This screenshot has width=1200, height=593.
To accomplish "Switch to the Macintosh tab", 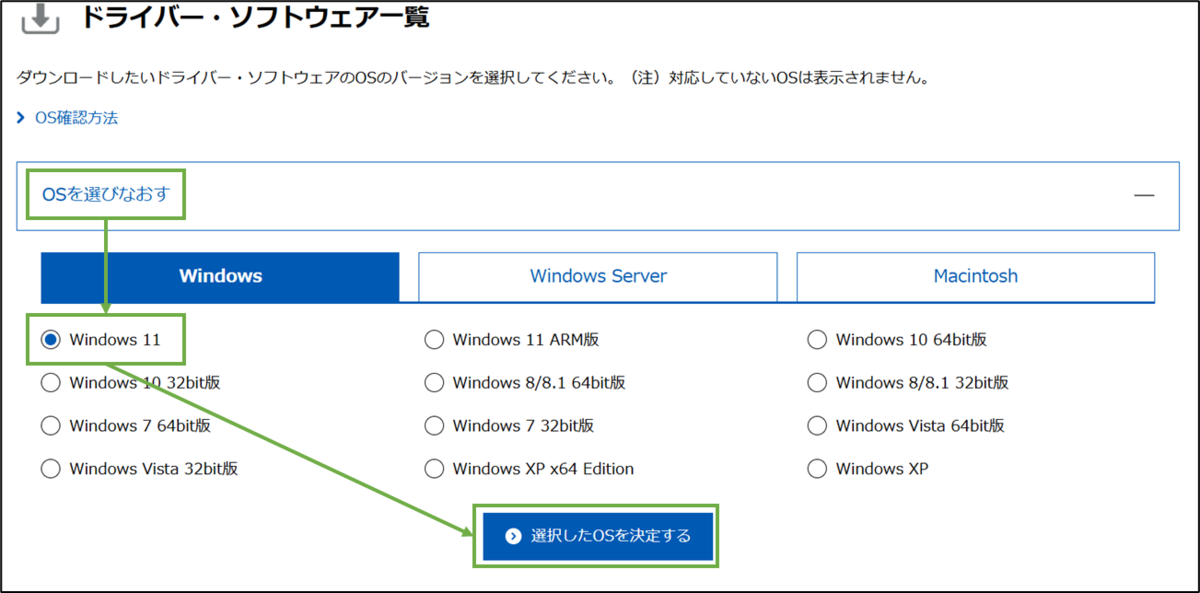I will [975, 277].
